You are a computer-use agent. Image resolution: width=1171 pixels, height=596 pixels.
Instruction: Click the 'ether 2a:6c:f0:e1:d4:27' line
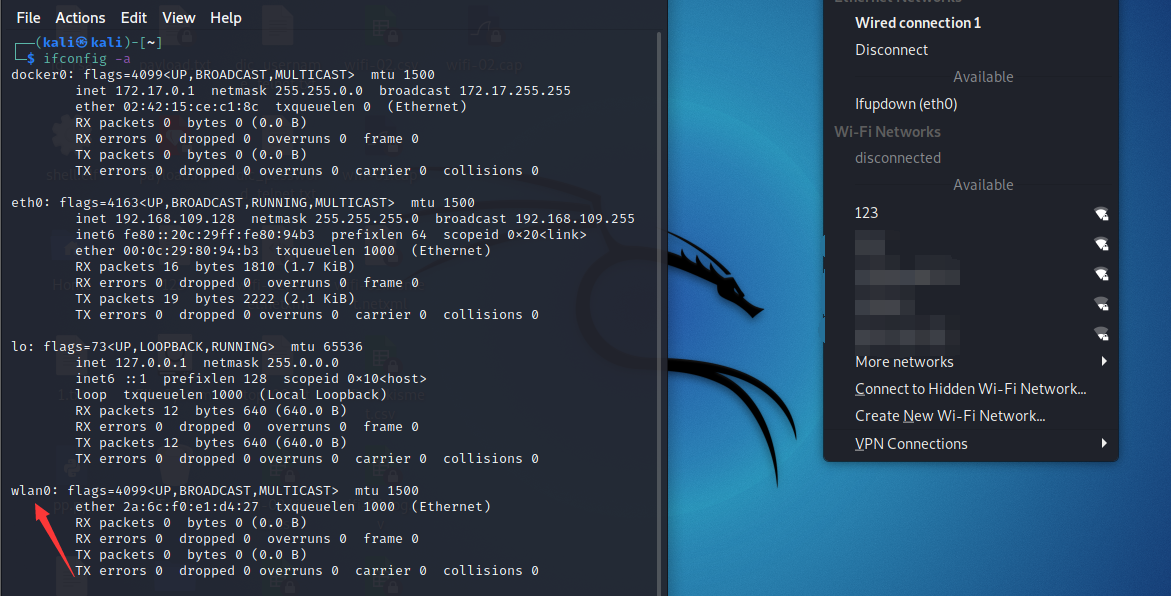[x=283, y=506]
